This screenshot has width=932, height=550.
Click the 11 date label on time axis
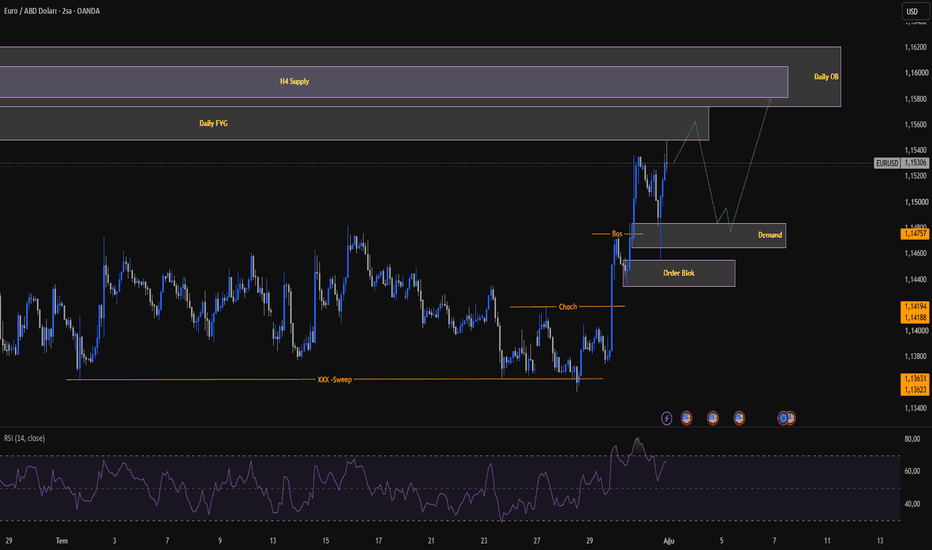click(x=827, y=540)
